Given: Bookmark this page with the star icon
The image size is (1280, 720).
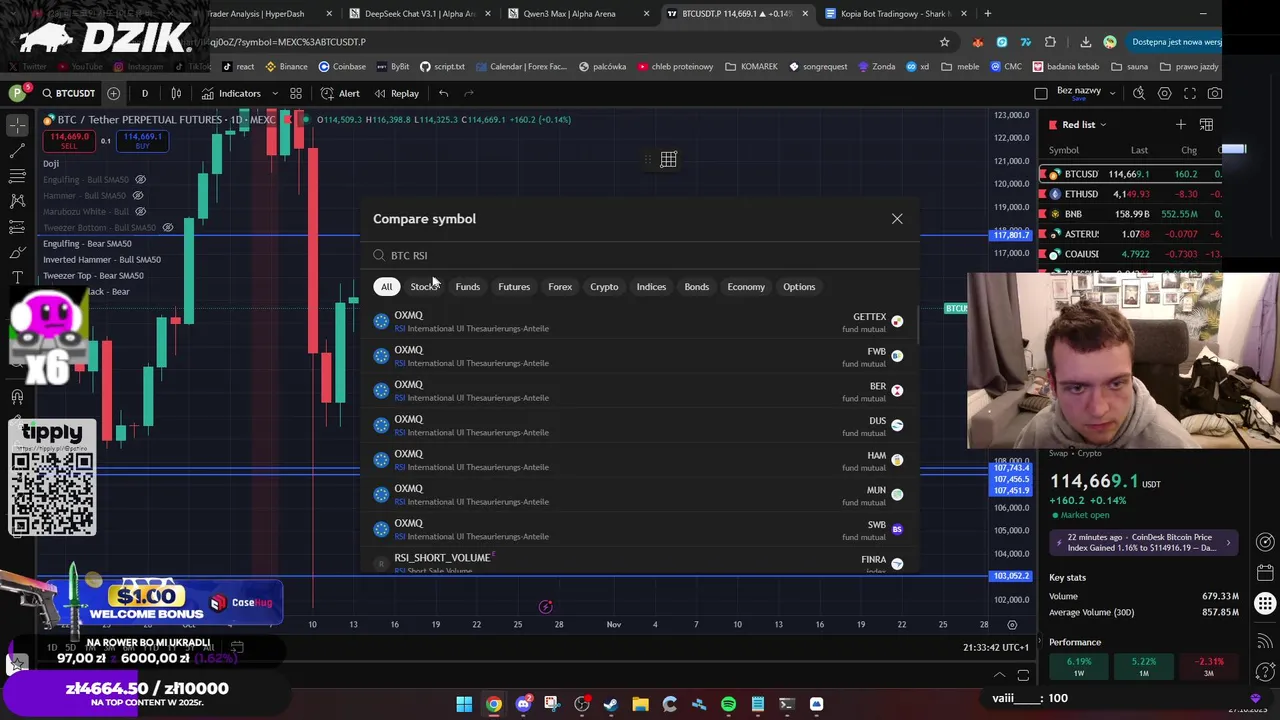Looking at the screenshot, I should pos(944,42).
